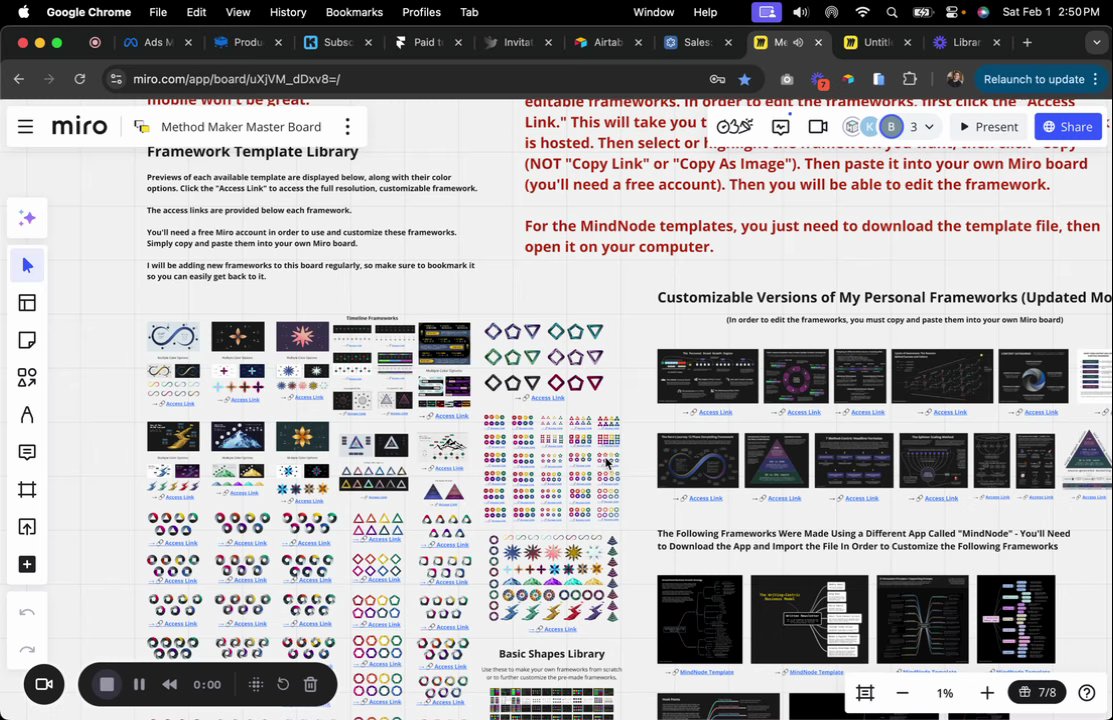Click the B collaborator avatar
The height and width of the screenshot is (720, 1113).
891,127
